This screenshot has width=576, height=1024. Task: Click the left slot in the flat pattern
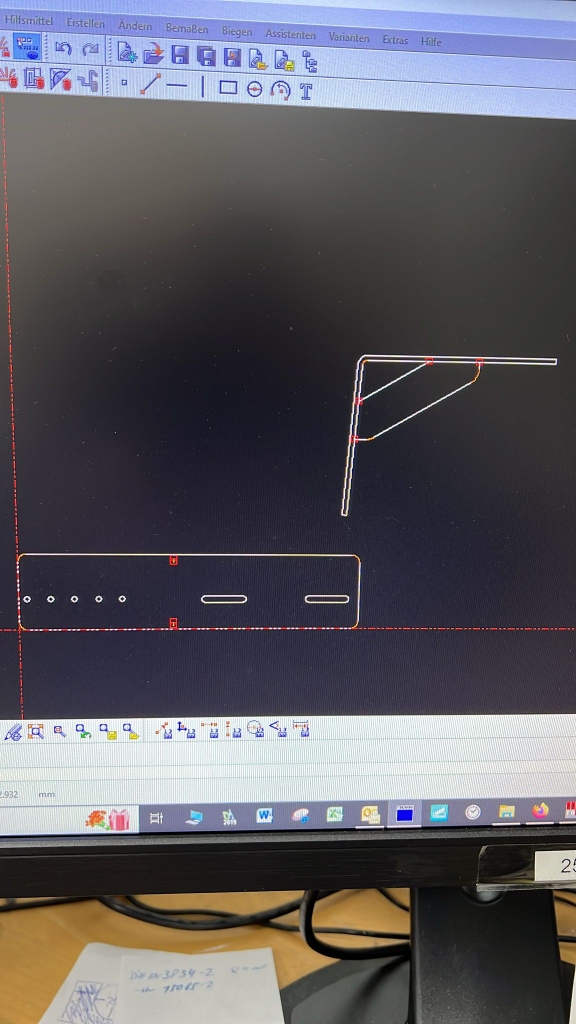point(224,599)
